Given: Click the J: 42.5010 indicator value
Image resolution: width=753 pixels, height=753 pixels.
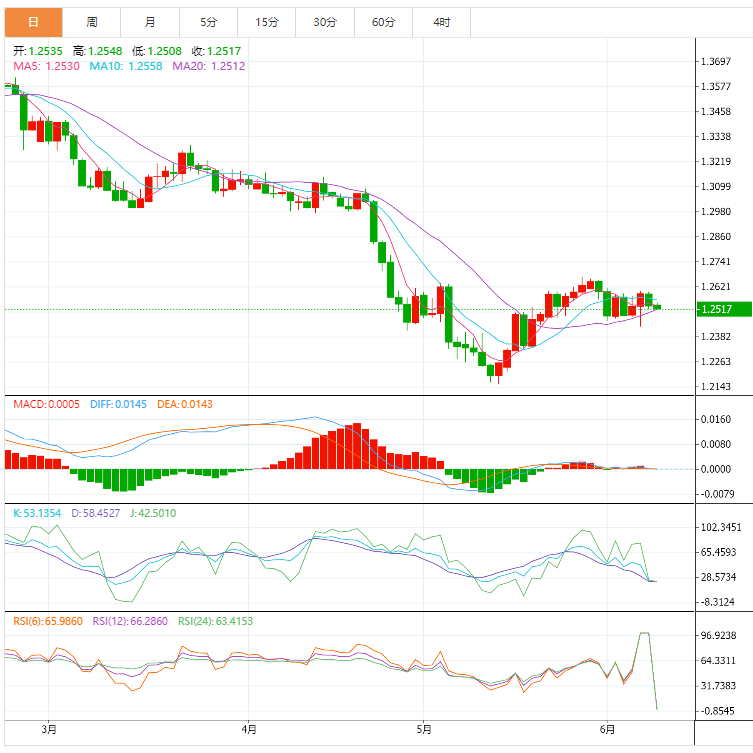Looking at the screenshot, I should [153, 513].
